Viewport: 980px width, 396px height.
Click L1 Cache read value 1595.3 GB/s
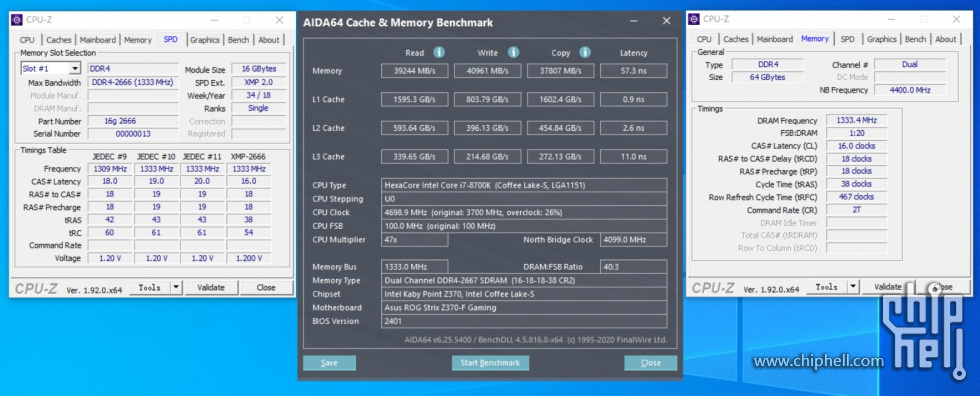tap(414, 99)
